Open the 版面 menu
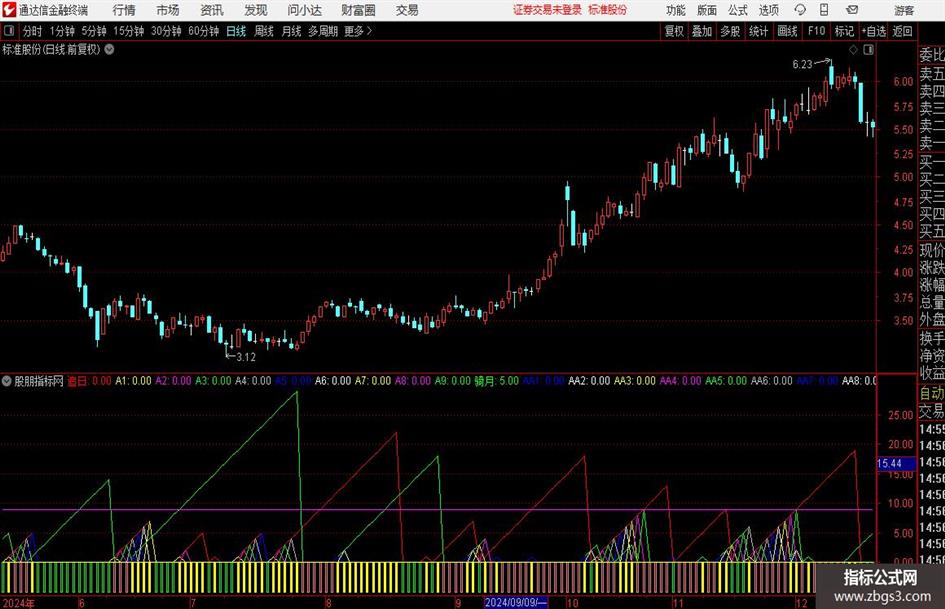Screen dimensions: 945x609 (x=707, y=10)
